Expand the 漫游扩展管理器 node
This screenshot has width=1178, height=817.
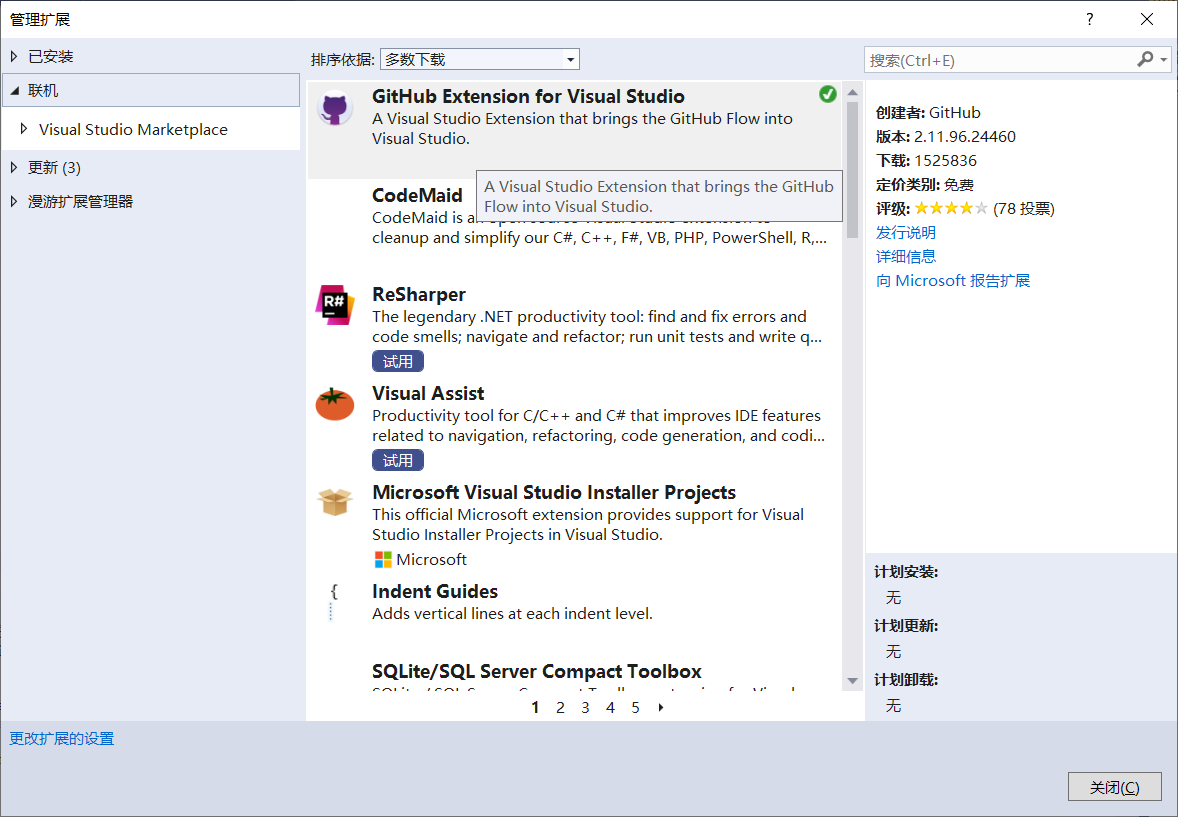pyautogui.click(x=14, y=201)
